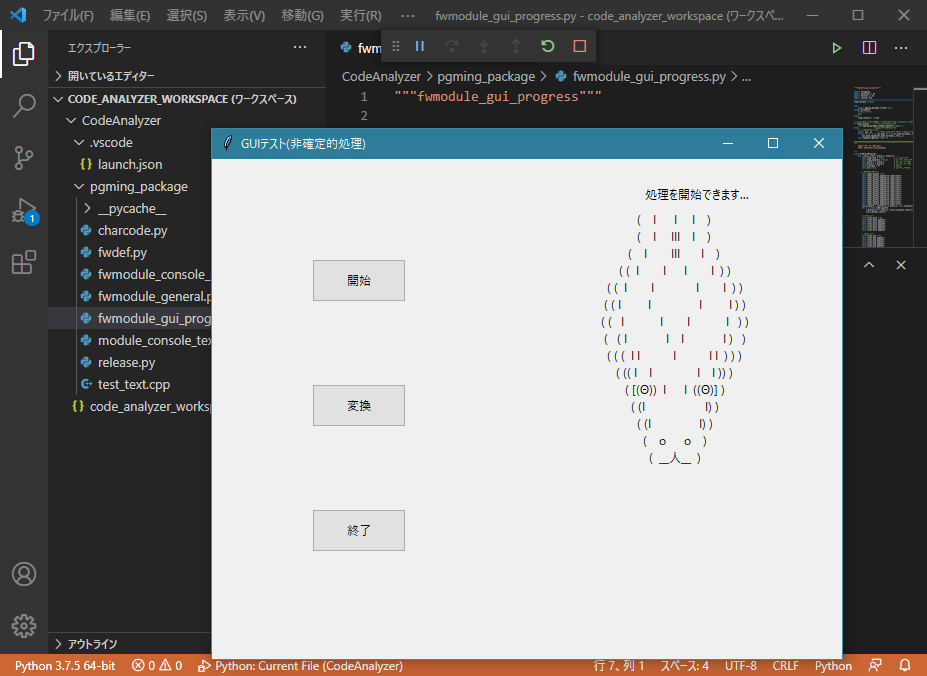The height and width of the screenshot is (676, 927).
Task: Select Python 3.7.5 64-bit interpreter in status bar
Action: click(65, 665)
